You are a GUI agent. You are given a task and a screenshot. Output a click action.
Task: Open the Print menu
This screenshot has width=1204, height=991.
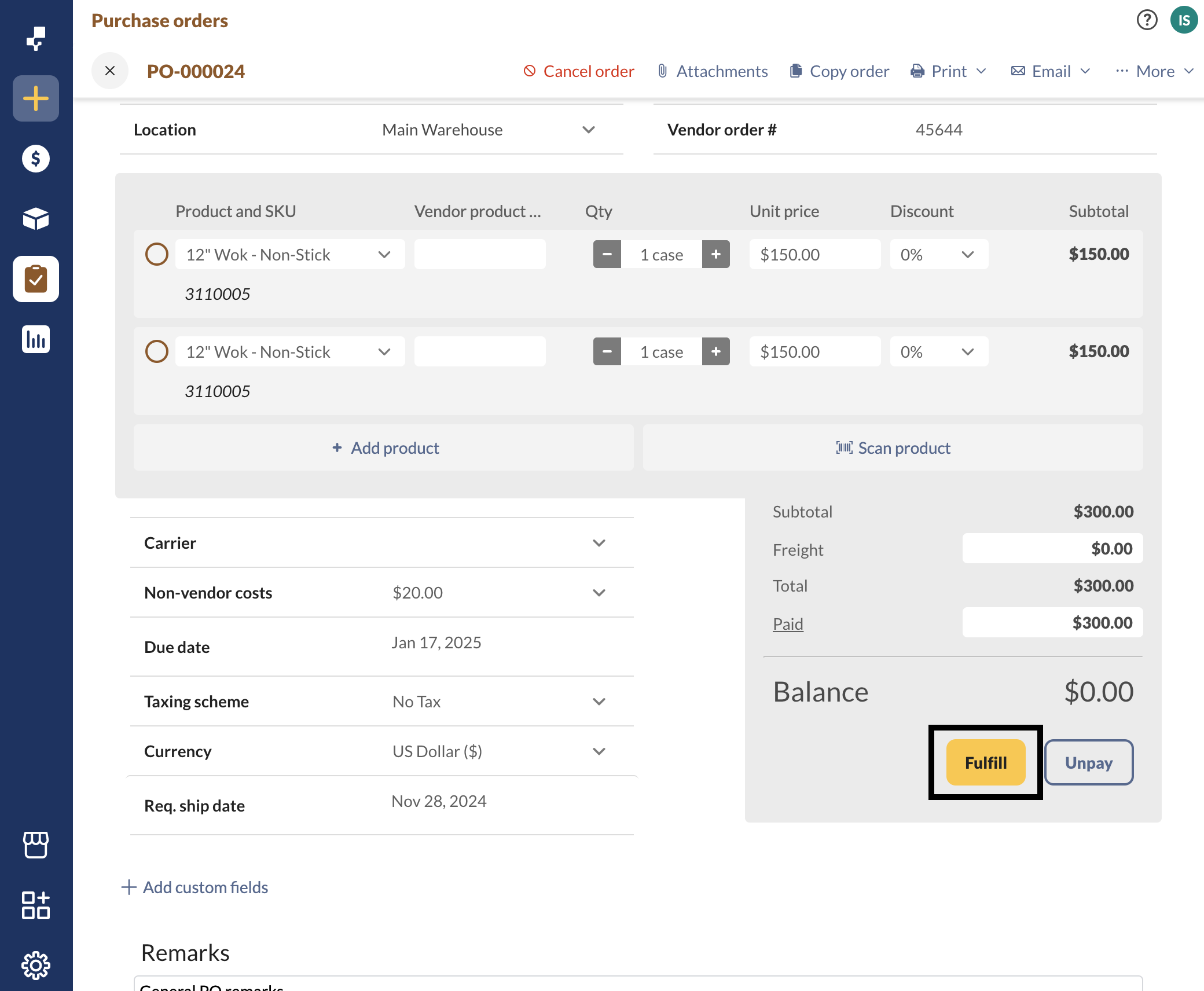click(949, 71)
